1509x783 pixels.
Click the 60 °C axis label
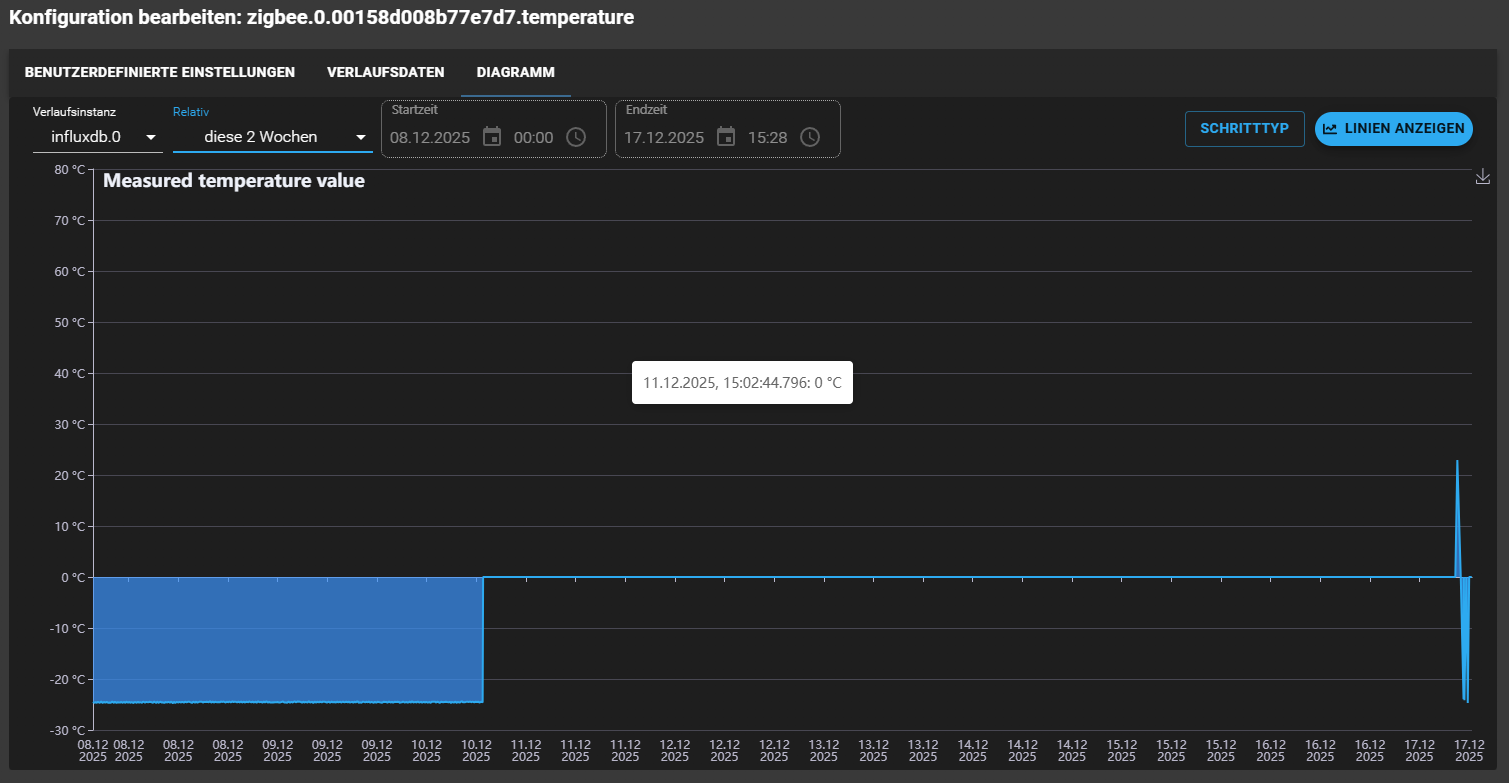70,271
